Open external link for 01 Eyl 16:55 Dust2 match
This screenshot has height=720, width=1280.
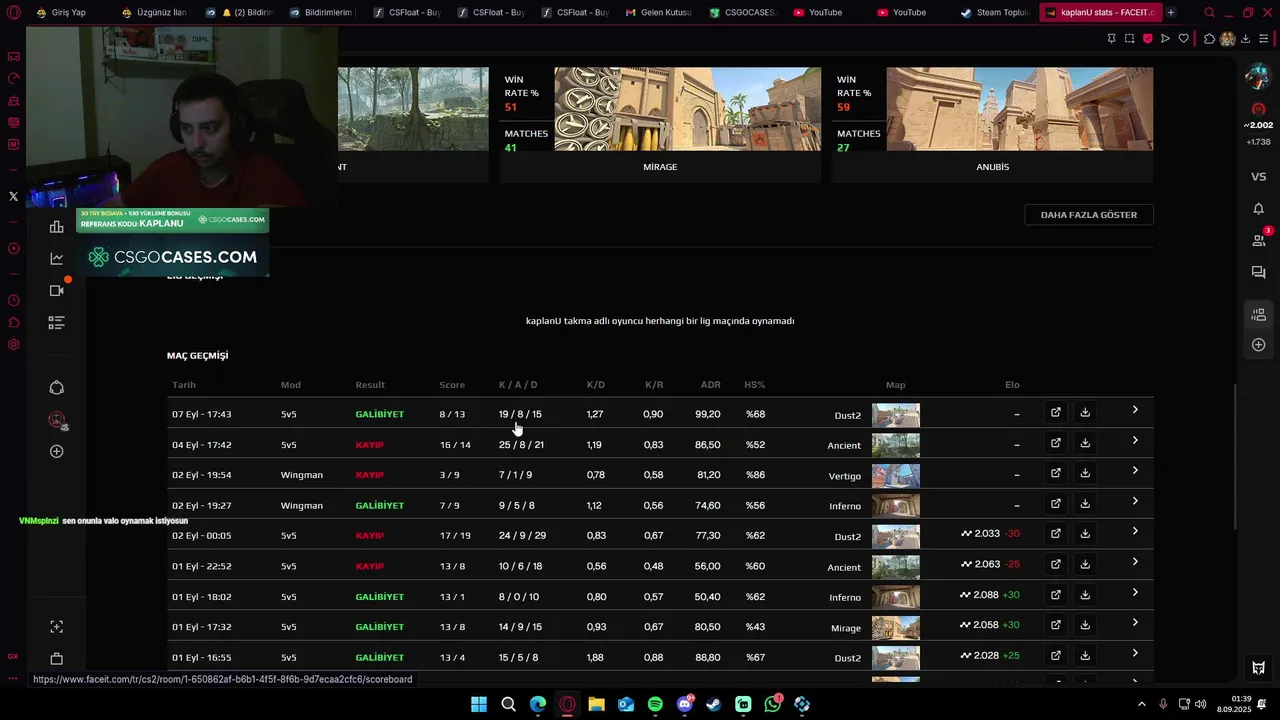(x=1055, y=655)
